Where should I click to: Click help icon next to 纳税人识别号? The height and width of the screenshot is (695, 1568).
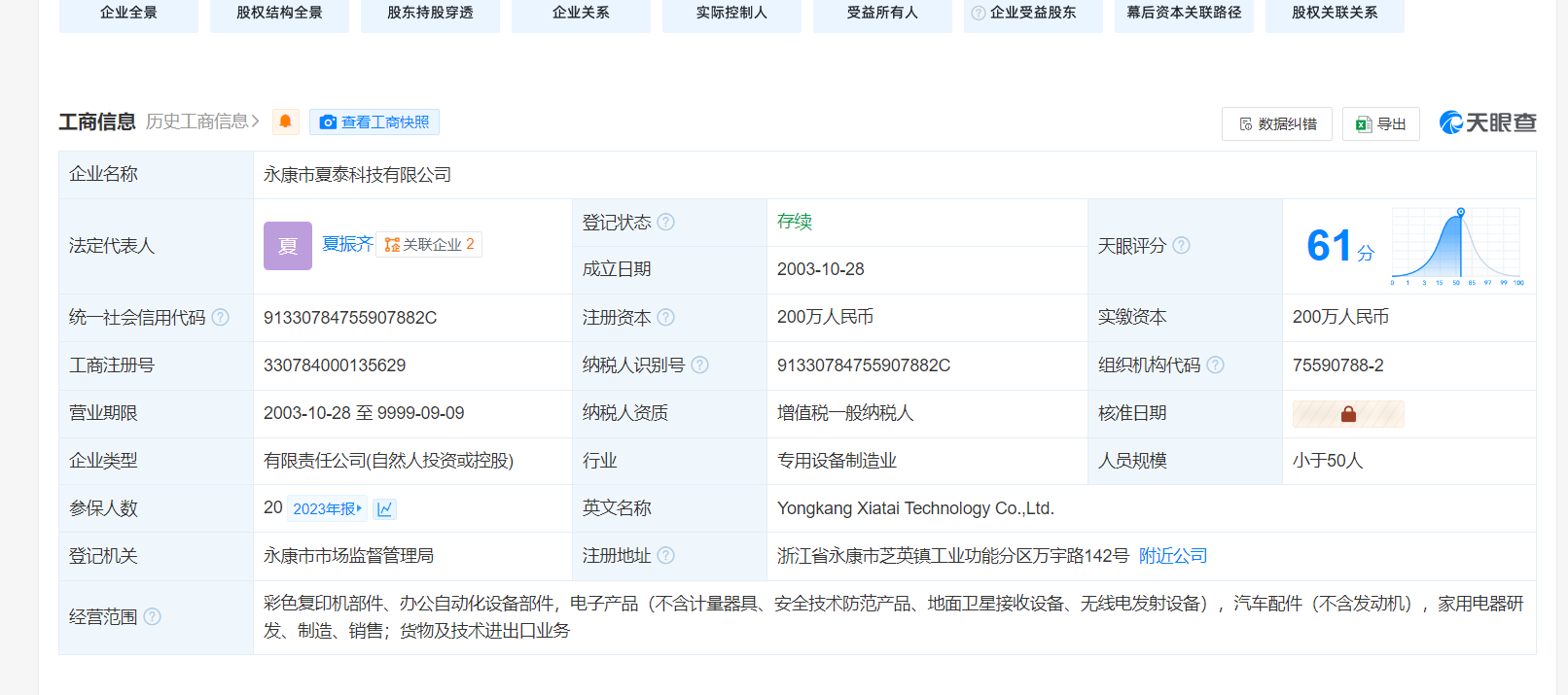tap(699, 365)
